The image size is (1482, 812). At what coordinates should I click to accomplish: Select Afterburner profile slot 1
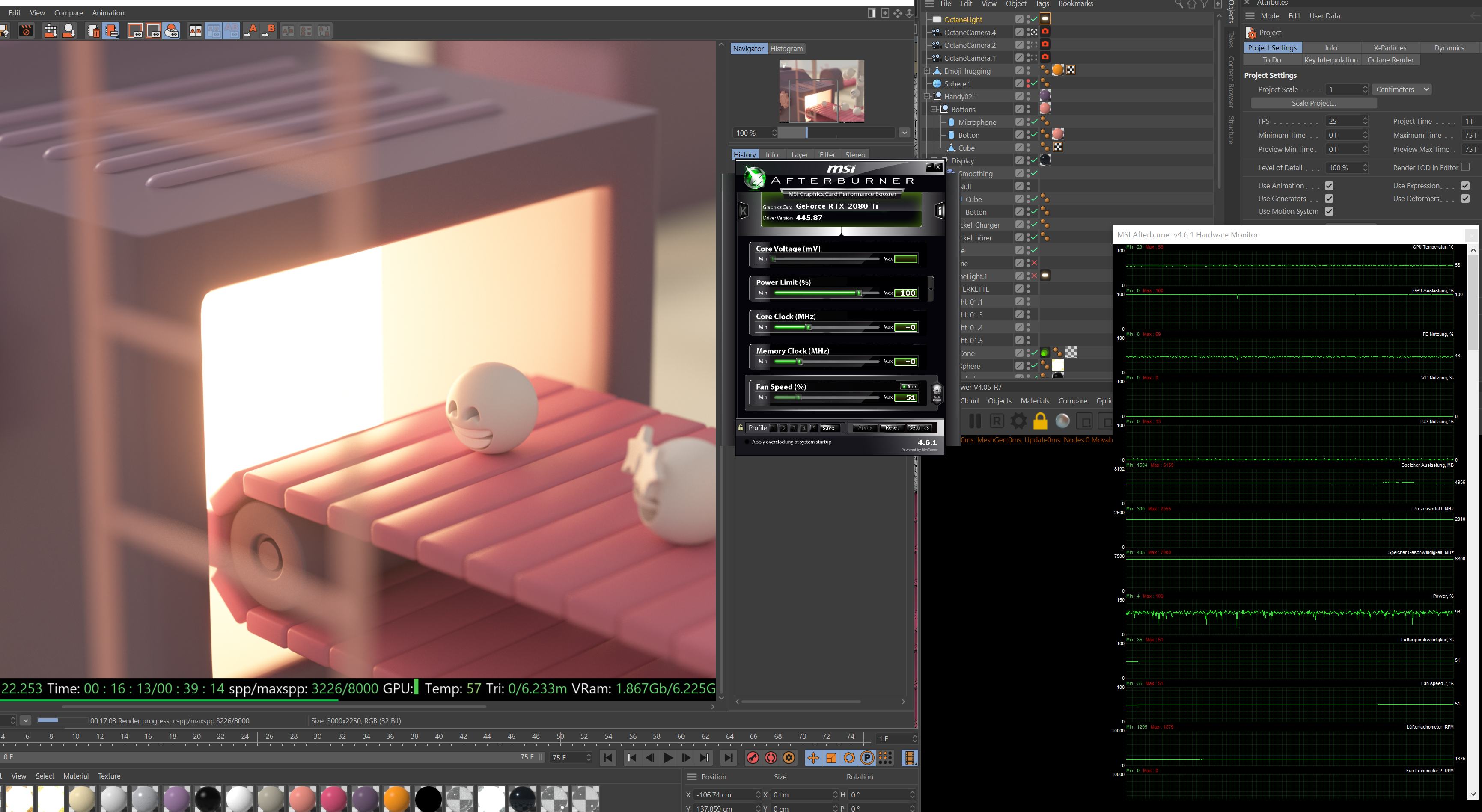tap(773, 428)
